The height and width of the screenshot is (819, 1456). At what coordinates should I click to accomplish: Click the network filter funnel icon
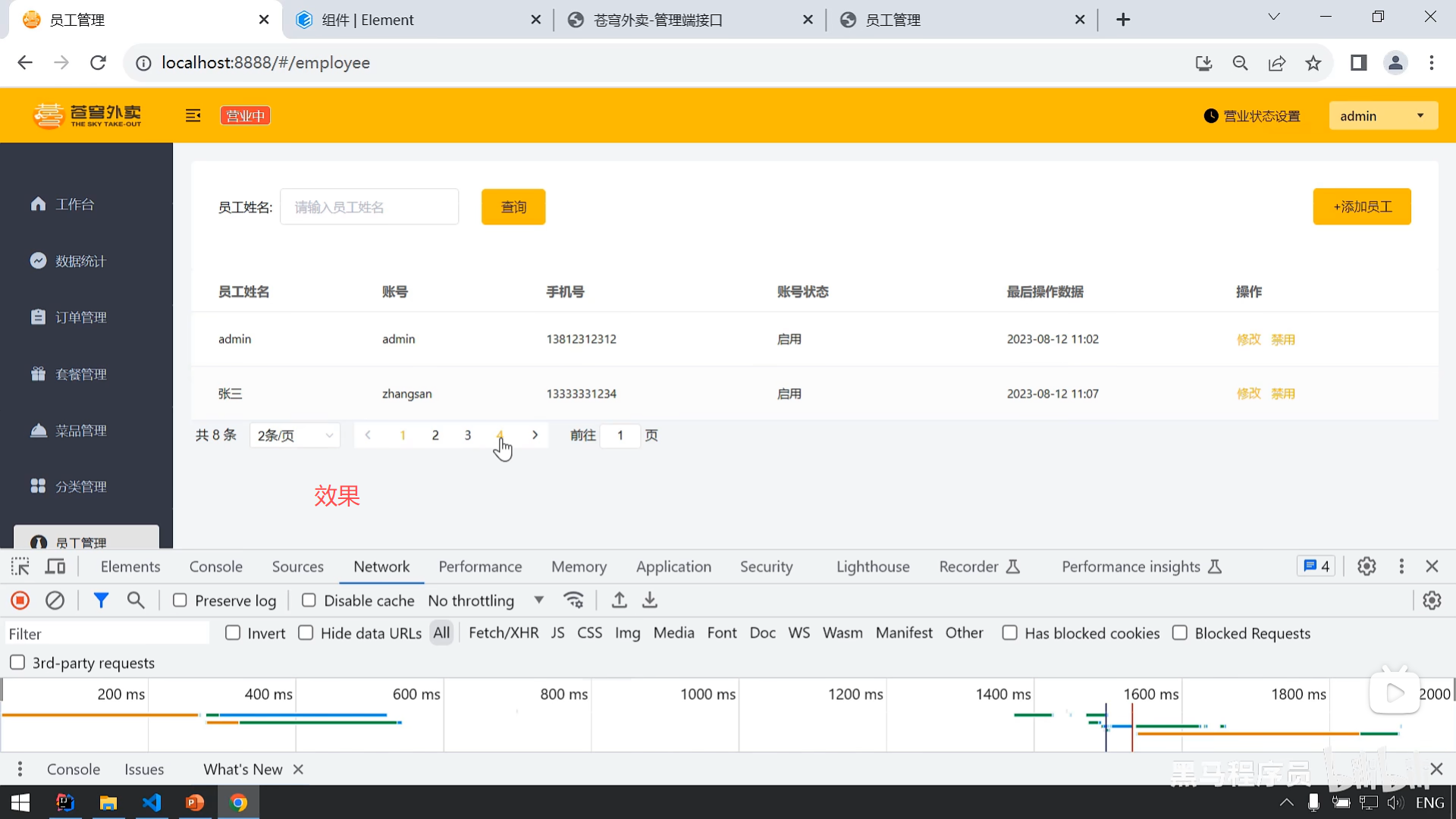pyautogui.click(x=101, y=601)
